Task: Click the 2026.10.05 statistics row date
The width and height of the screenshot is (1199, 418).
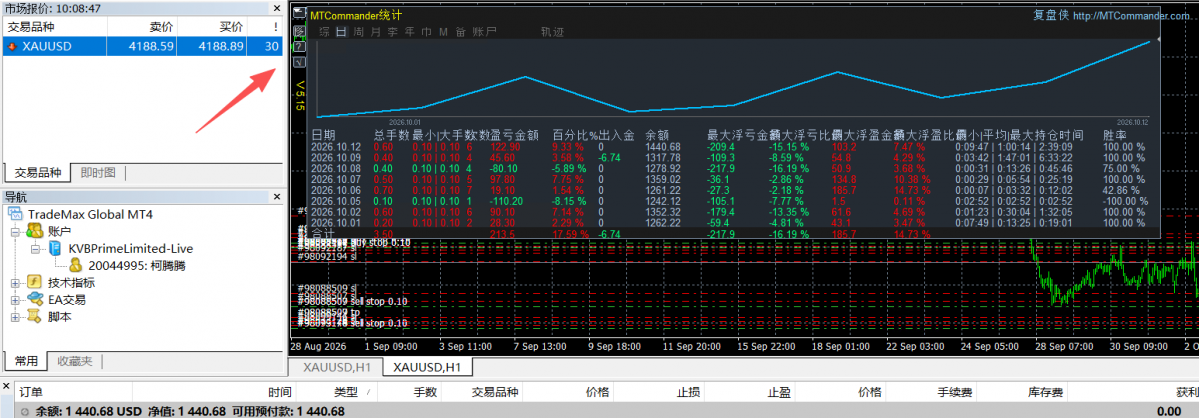Action: pyautogui.click(x=335, y=201)
